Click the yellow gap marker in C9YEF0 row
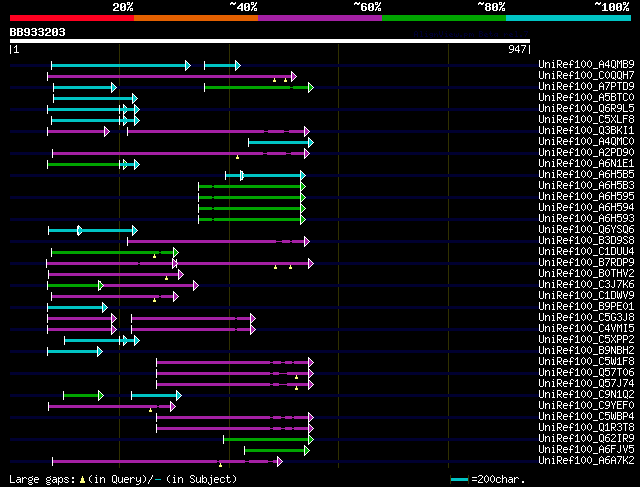The image size is (640, 487). pyautogui.click(x=151, y=410)
